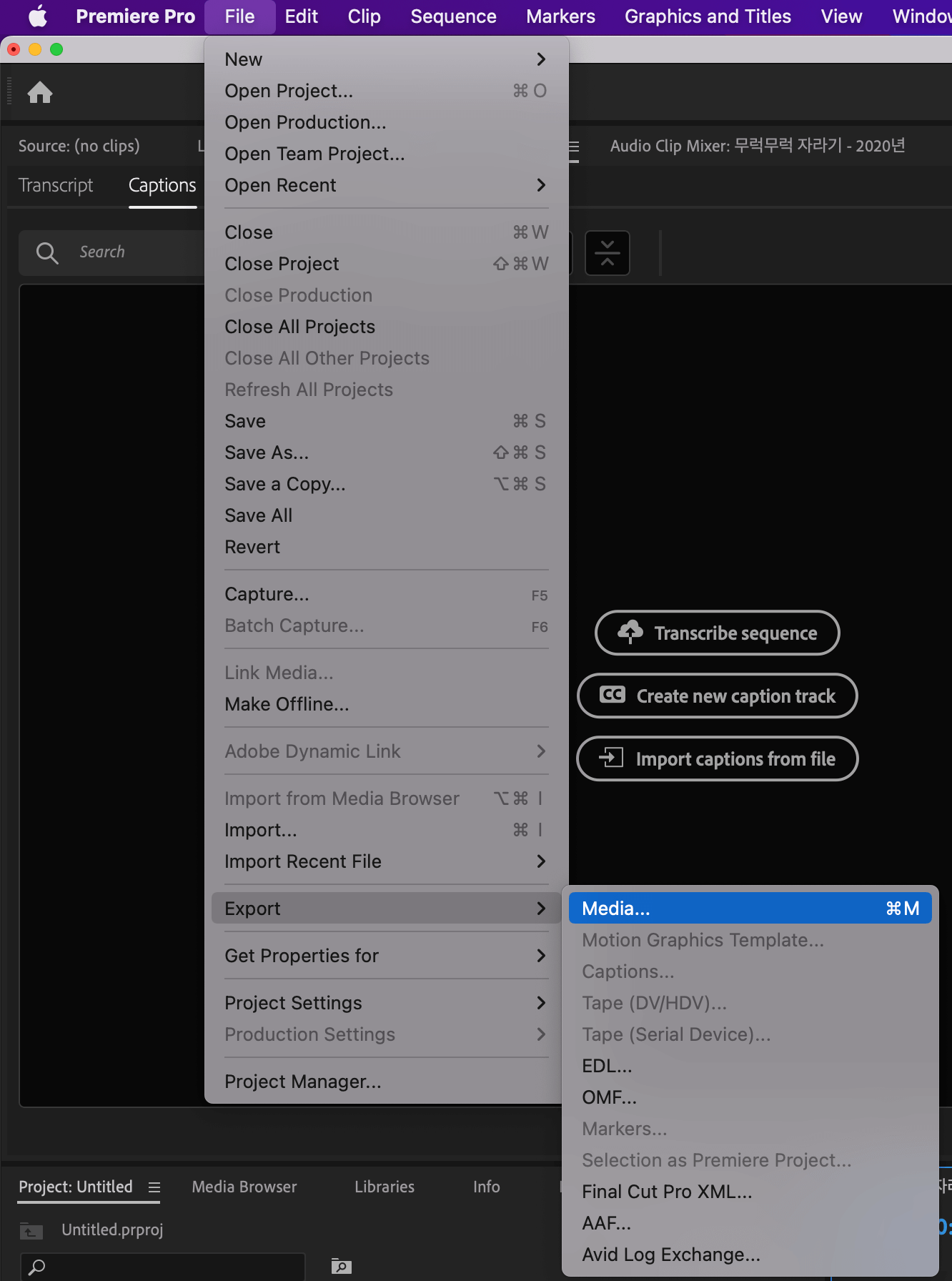Open the View menu

[841, 16]
